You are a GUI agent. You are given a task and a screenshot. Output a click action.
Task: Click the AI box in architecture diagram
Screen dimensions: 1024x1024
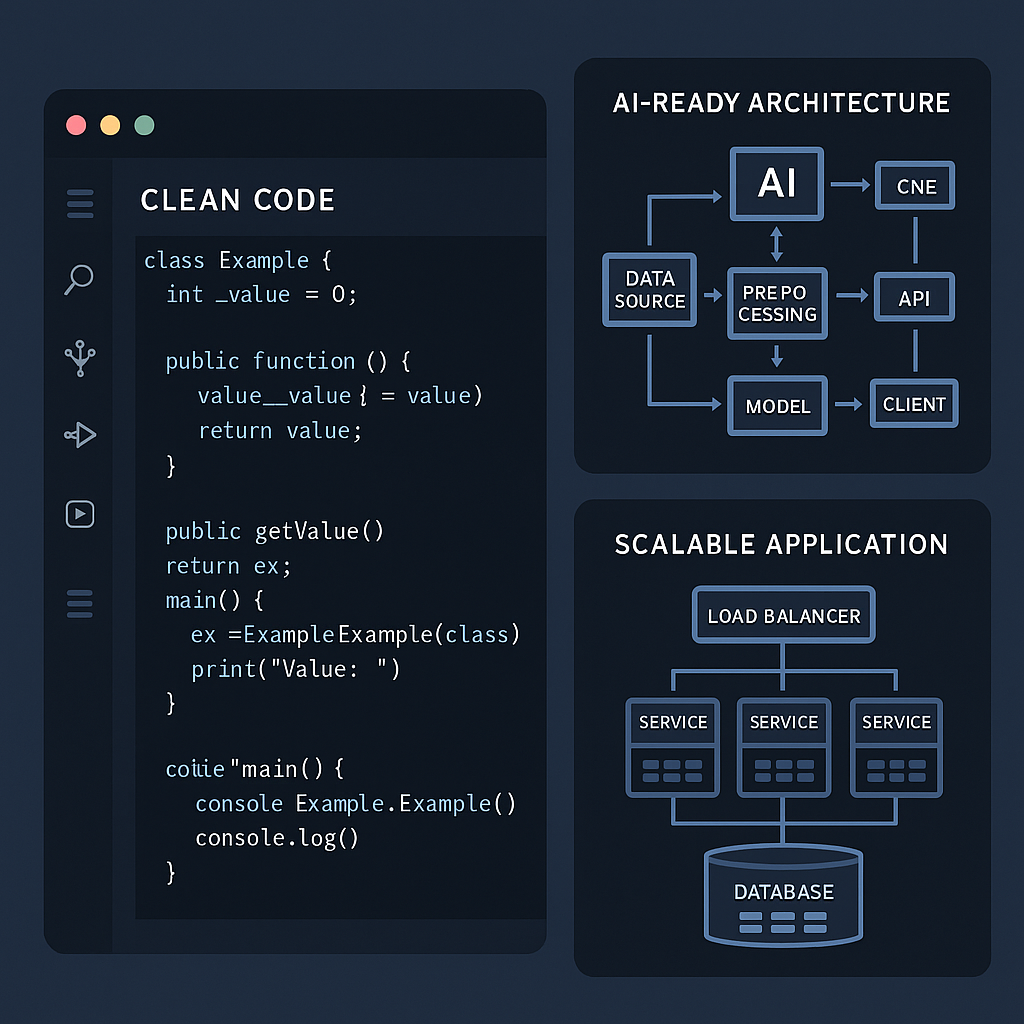[x=776, y=184]
